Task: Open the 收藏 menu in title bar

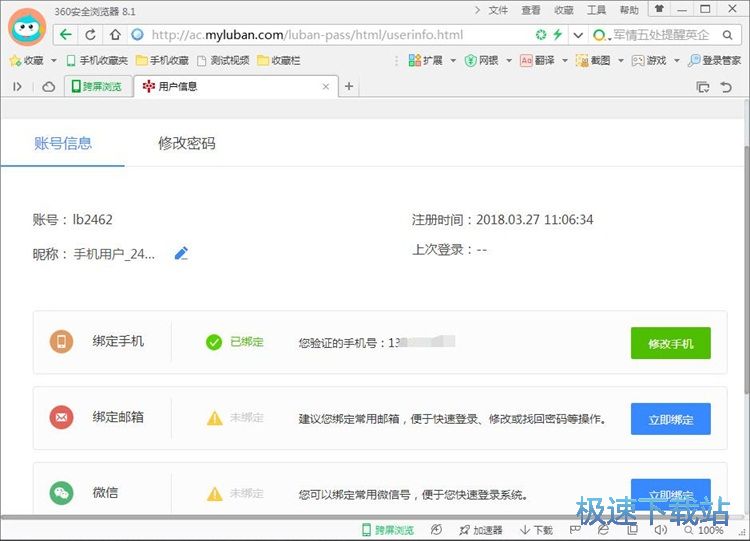Action: [x=563, y=10]
